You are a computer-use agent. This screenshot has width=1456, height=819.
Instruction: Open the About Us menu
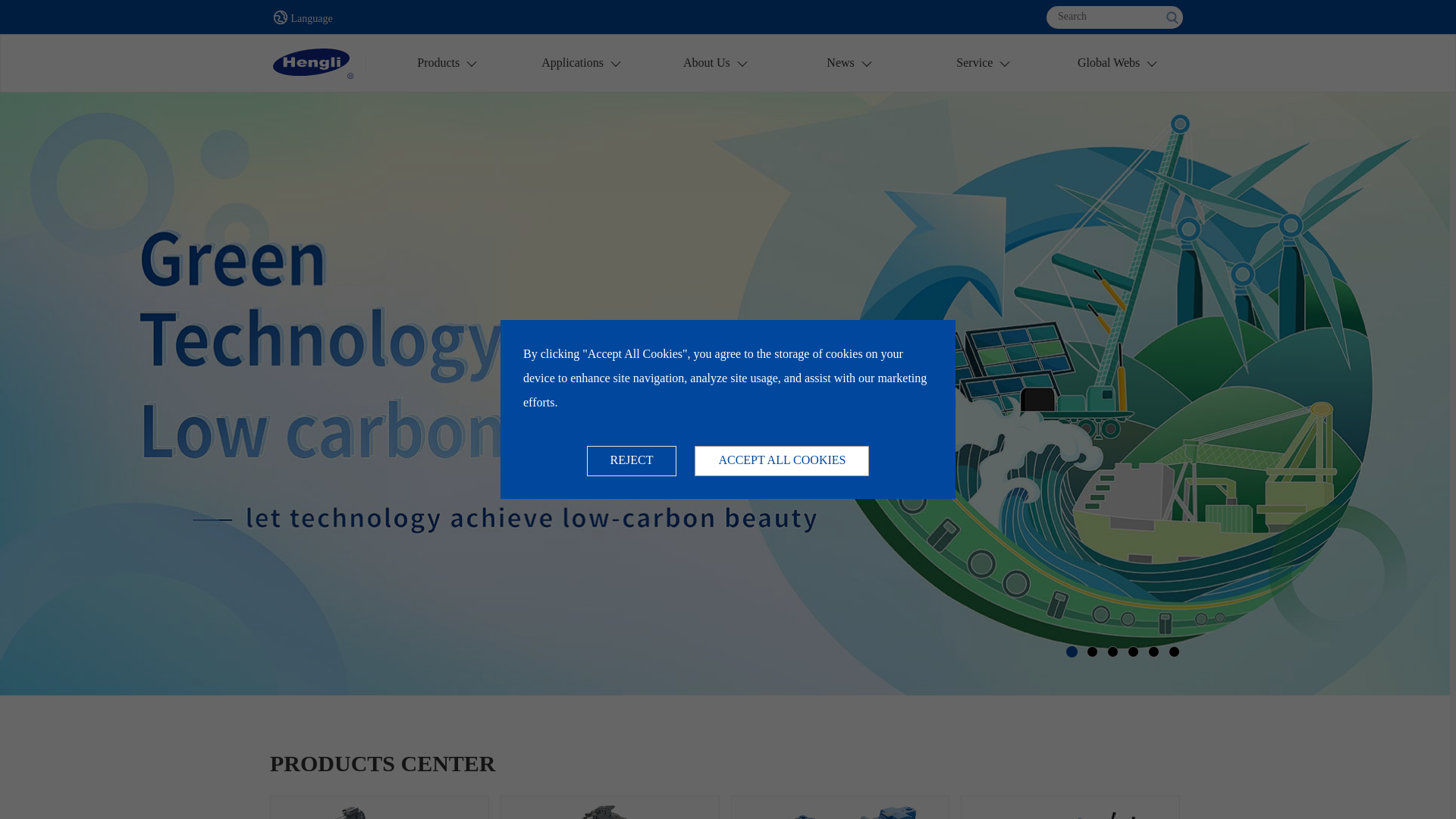(x=707, y=63)
